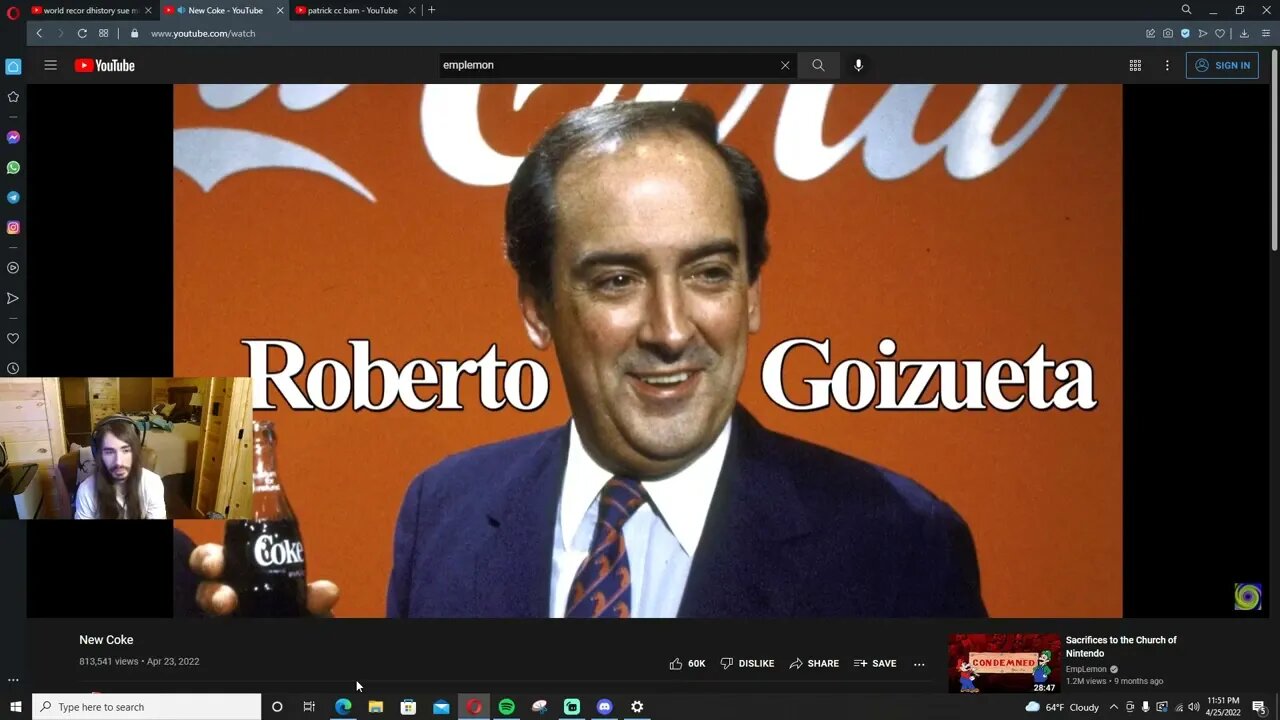Screen dimensions: 1280x720
Task: Open the YouTube apps grid
Action: (x=1135, y=65)
